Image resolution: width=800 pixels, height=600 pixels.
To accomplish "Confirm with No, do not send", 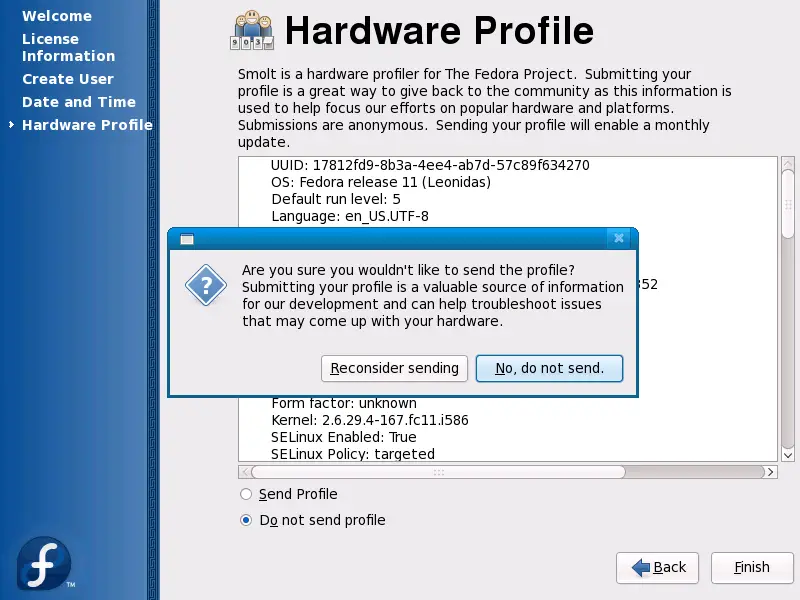I will coord(549,368).
